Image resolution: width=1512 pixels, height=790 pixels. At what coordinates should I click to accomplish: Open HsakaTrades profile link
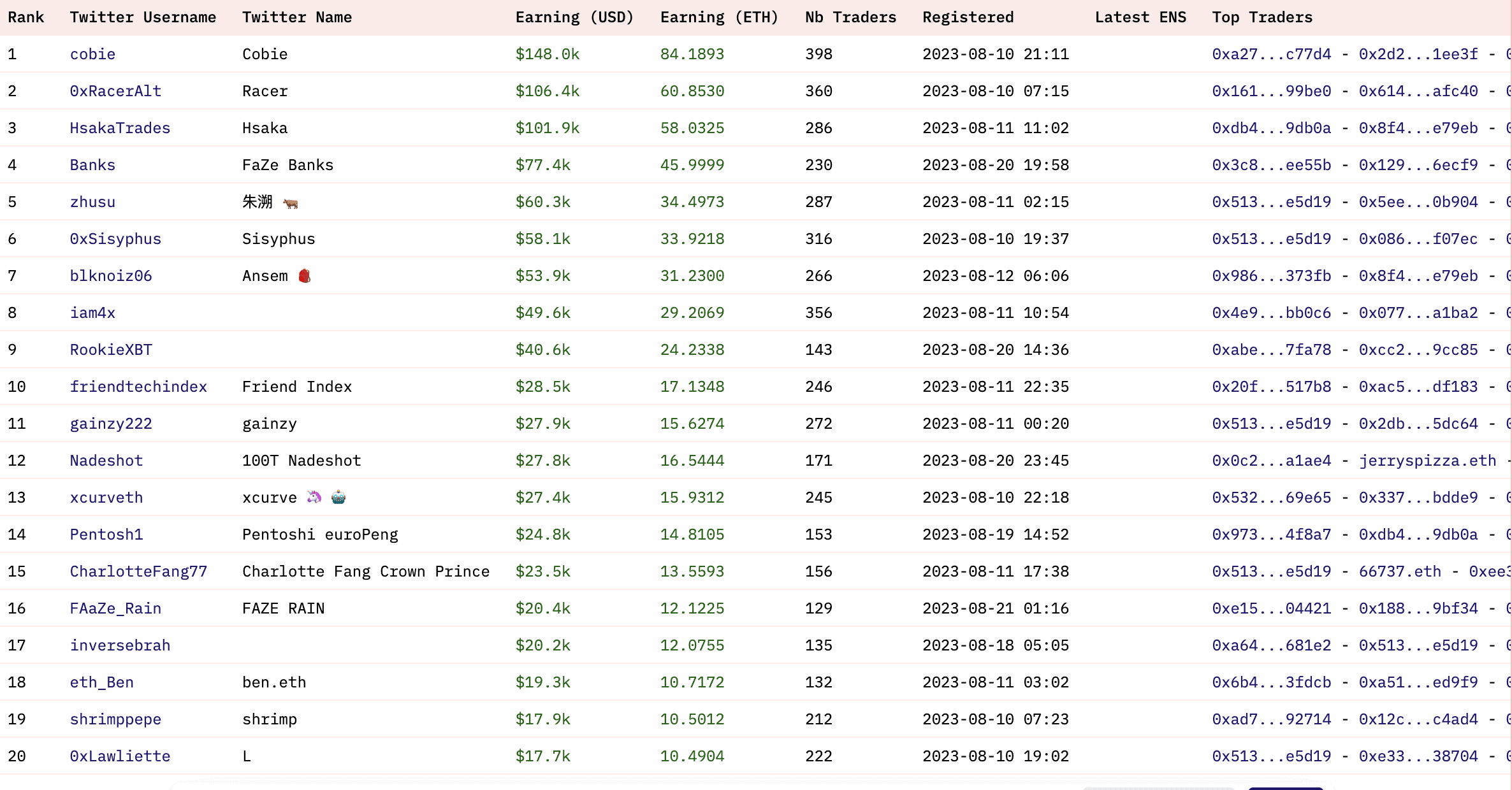click(120, 128)
